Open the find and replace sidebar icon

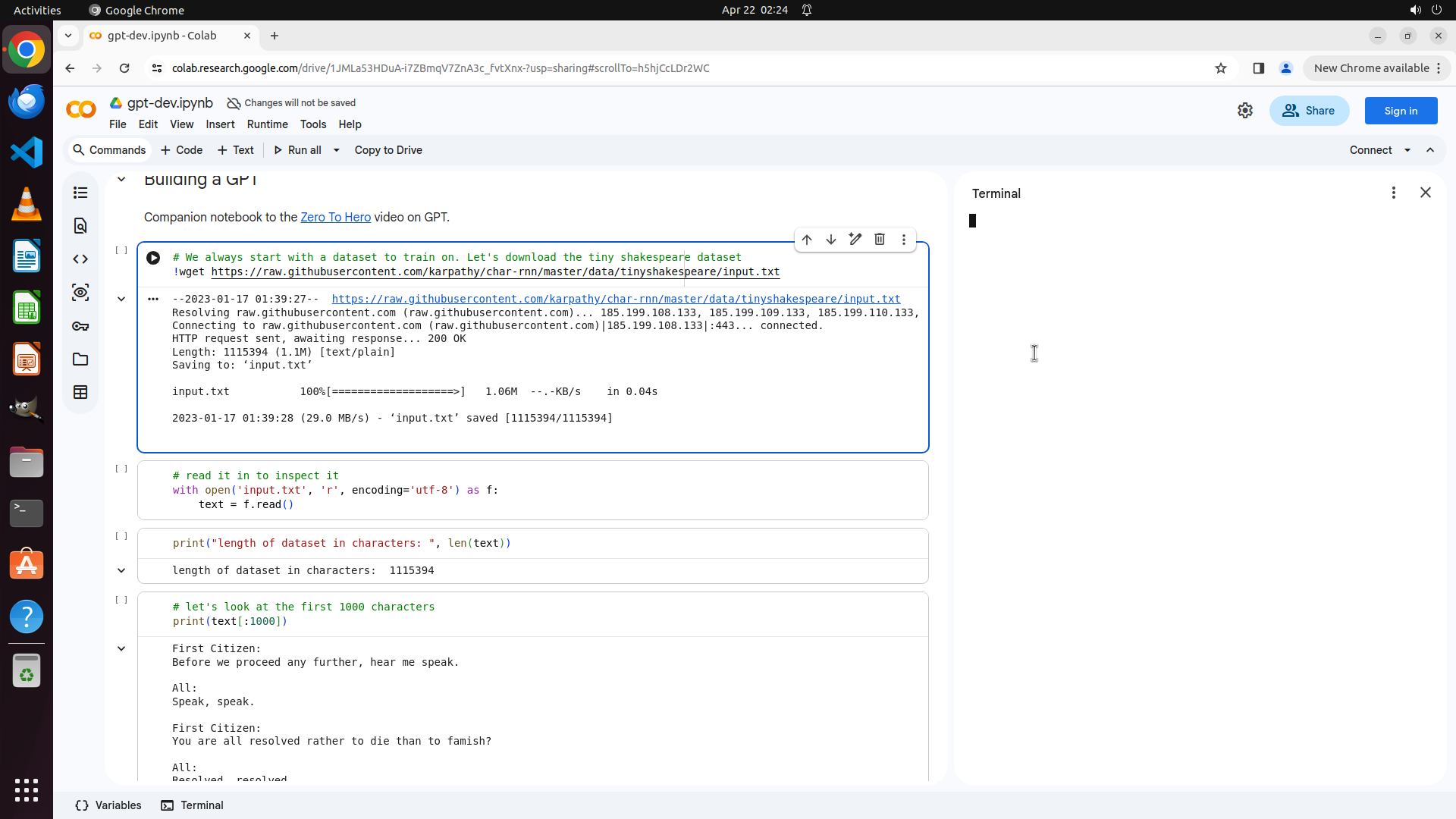coord(80,226)
